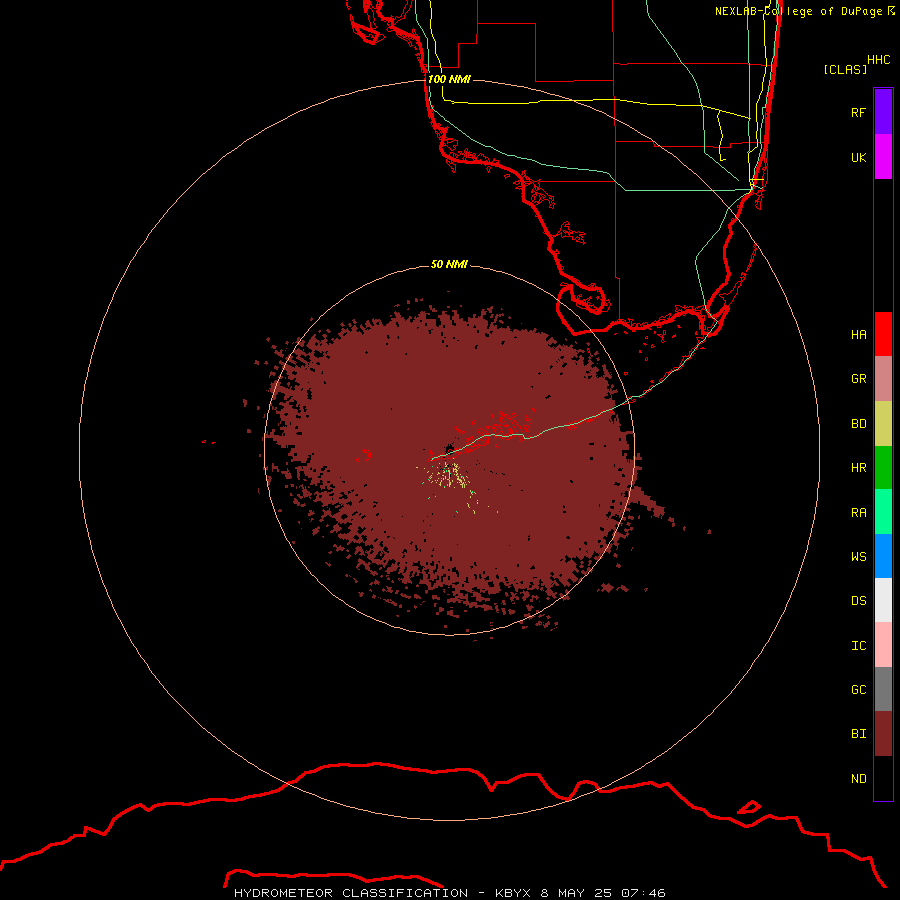Viewport: 900px width, 900px height.
Task: Select the GR pink legend swatch
Action: point(883,379)
